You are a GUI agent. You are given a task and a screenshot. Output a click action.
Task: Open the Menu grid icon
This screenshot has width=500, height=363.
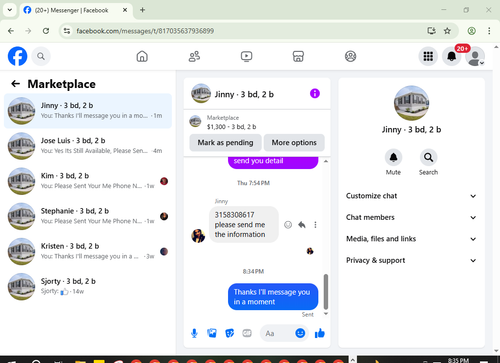click(x=428, y=56)
